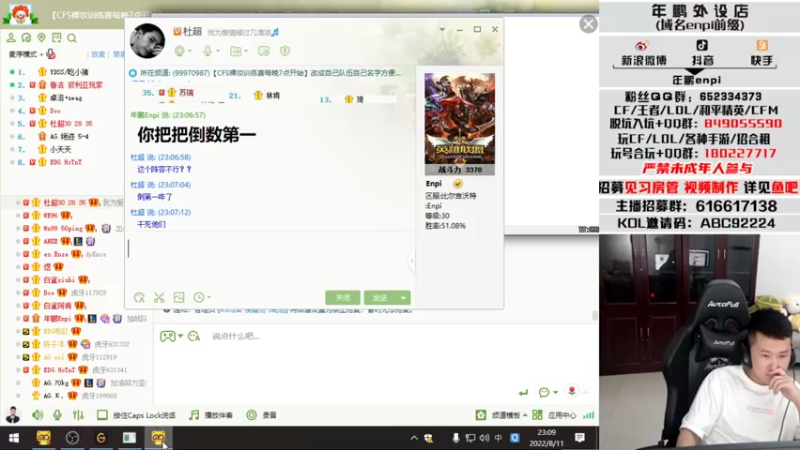Click the chat bubble icon in chat header
Viewport: 800px width, 450px height.
(x=264, y=51)
